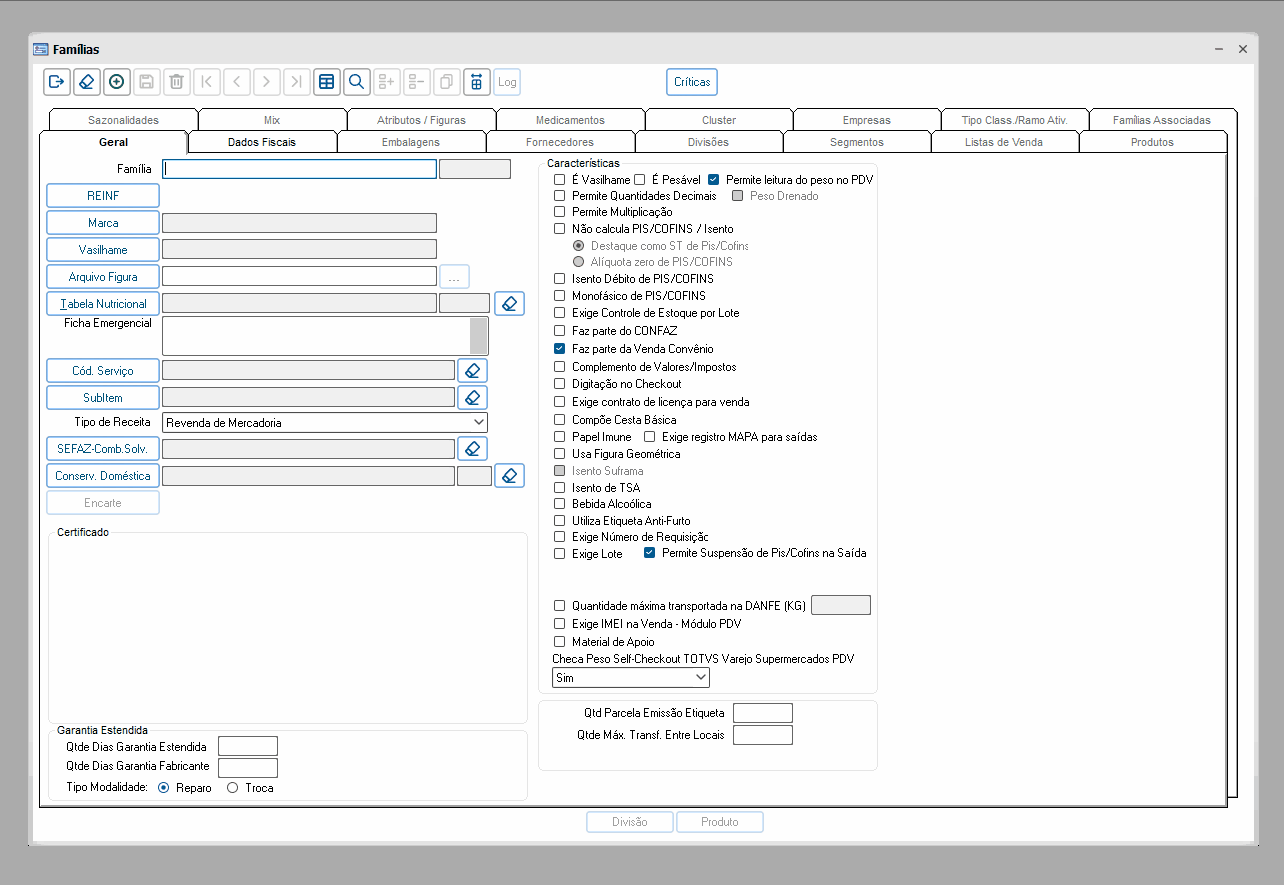Toggle the É Pesável checkbox

coord(640,180)
